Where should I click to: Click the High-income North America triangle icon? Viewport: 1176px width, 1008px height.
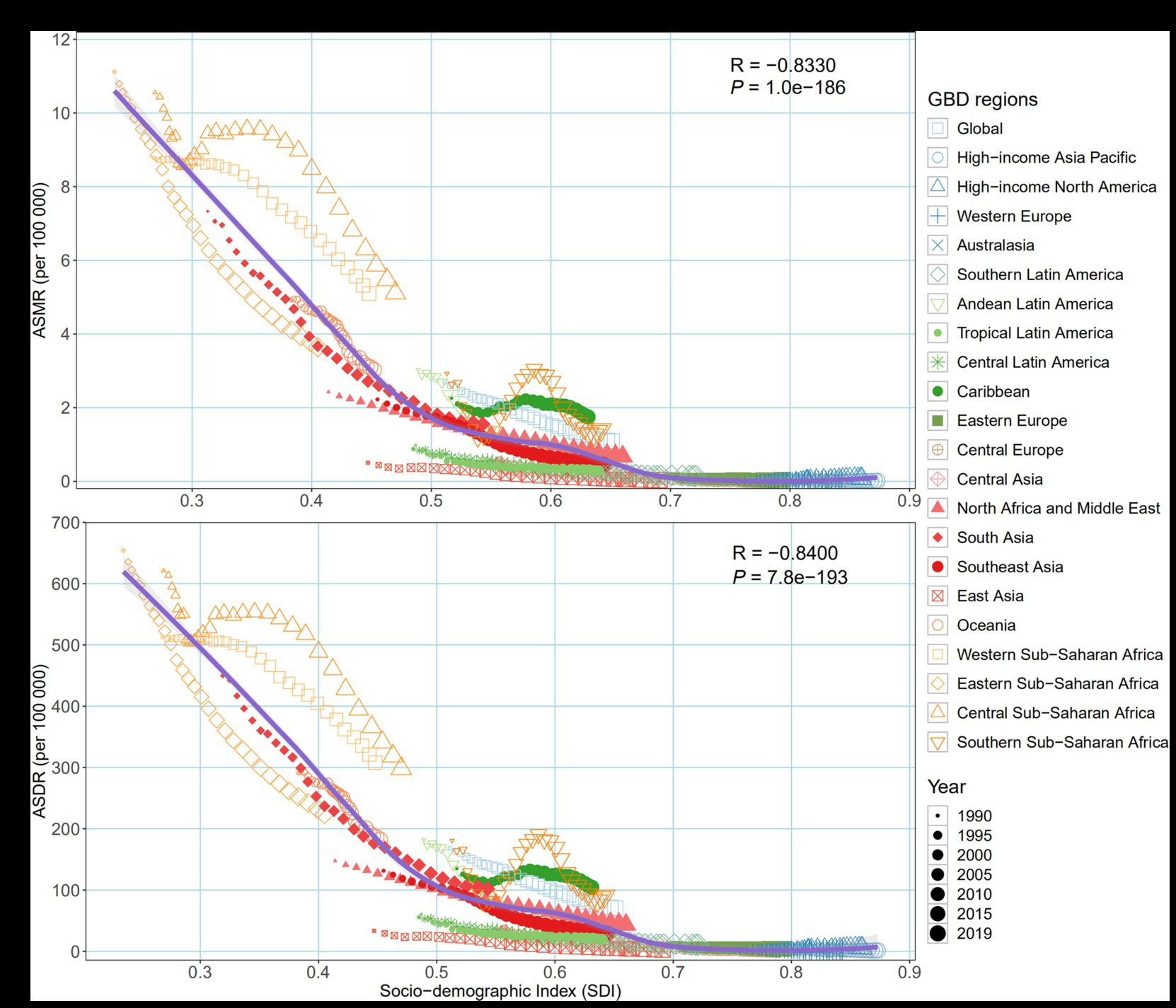pyautogui.click(x=938, y=186)
